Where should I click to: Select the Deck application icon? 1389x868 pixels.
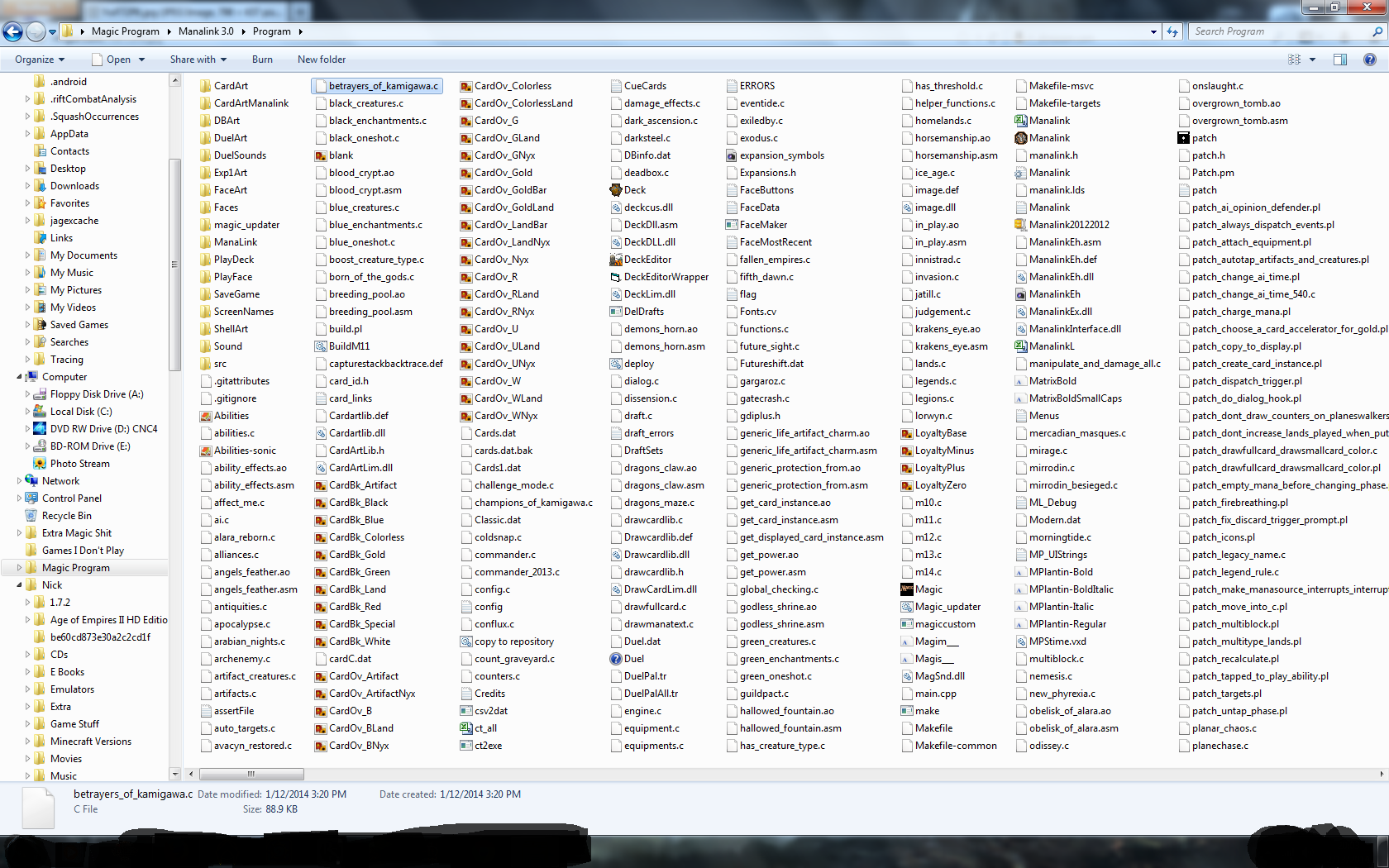(616, 190)
